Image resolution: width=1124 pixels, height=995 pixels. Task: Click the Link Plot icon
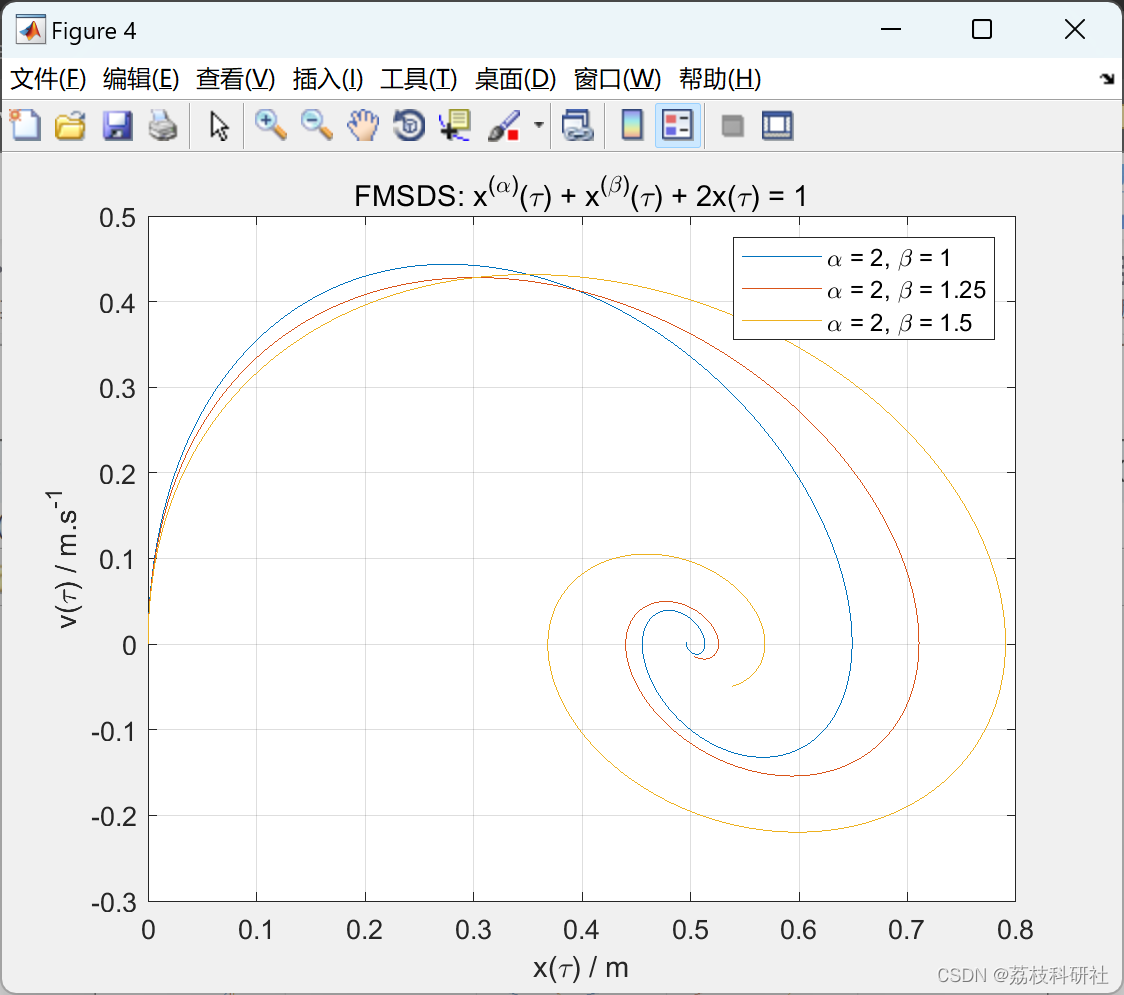pyautogui.click(x=578, y=125)
